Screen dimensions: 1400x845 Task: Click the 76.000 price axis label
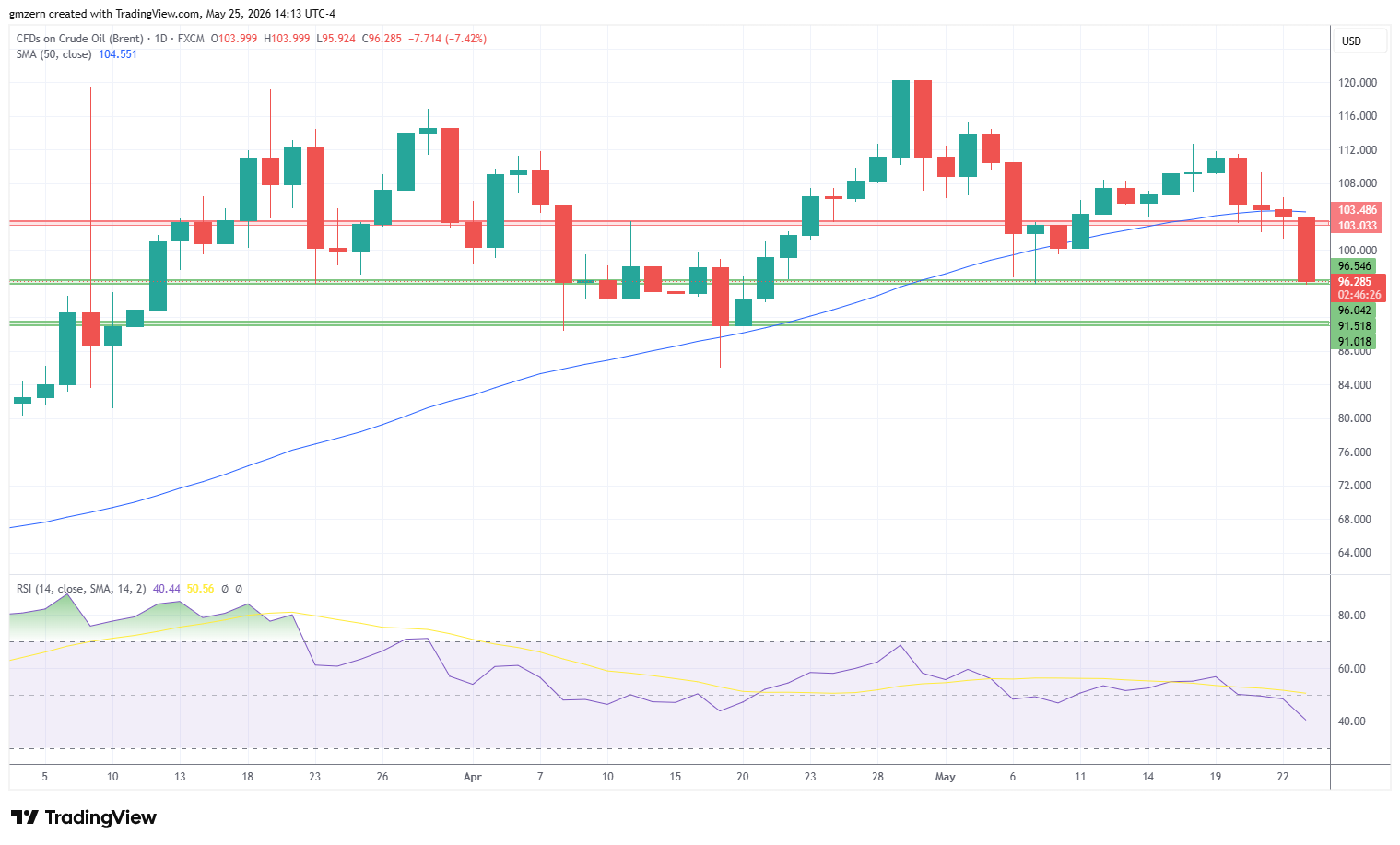point(1355,452)
